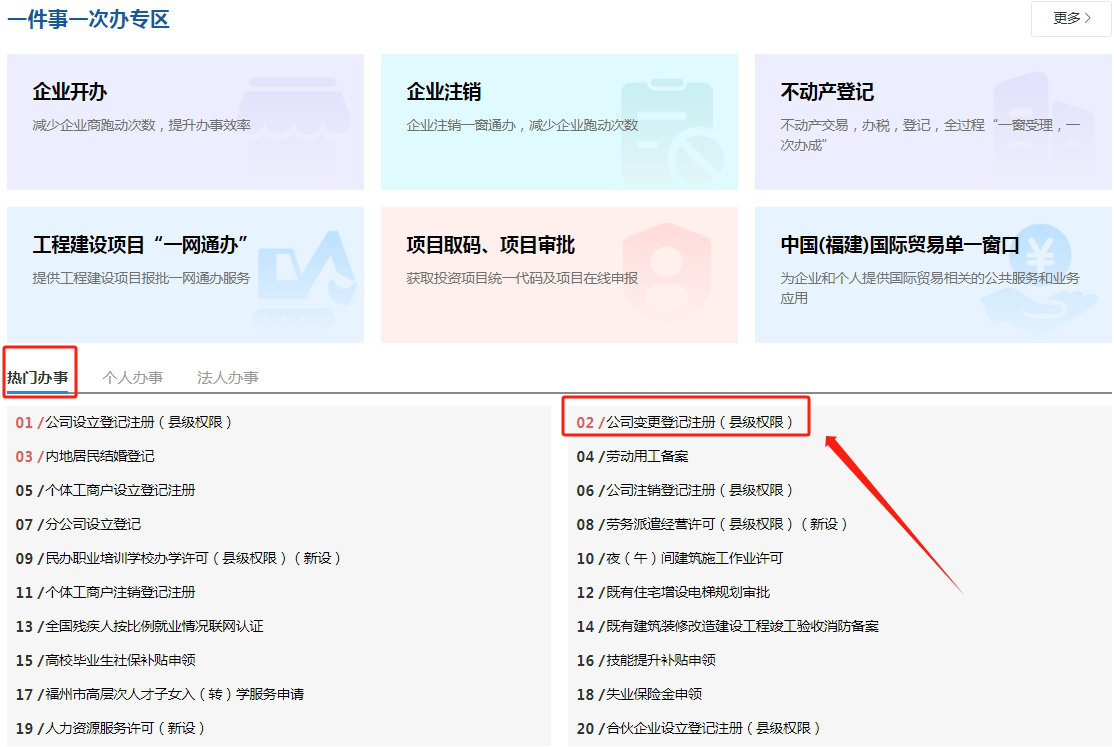Open the 企业开办 service card
The height and width of the screenshot is (747, 1114).
[185, 122]
